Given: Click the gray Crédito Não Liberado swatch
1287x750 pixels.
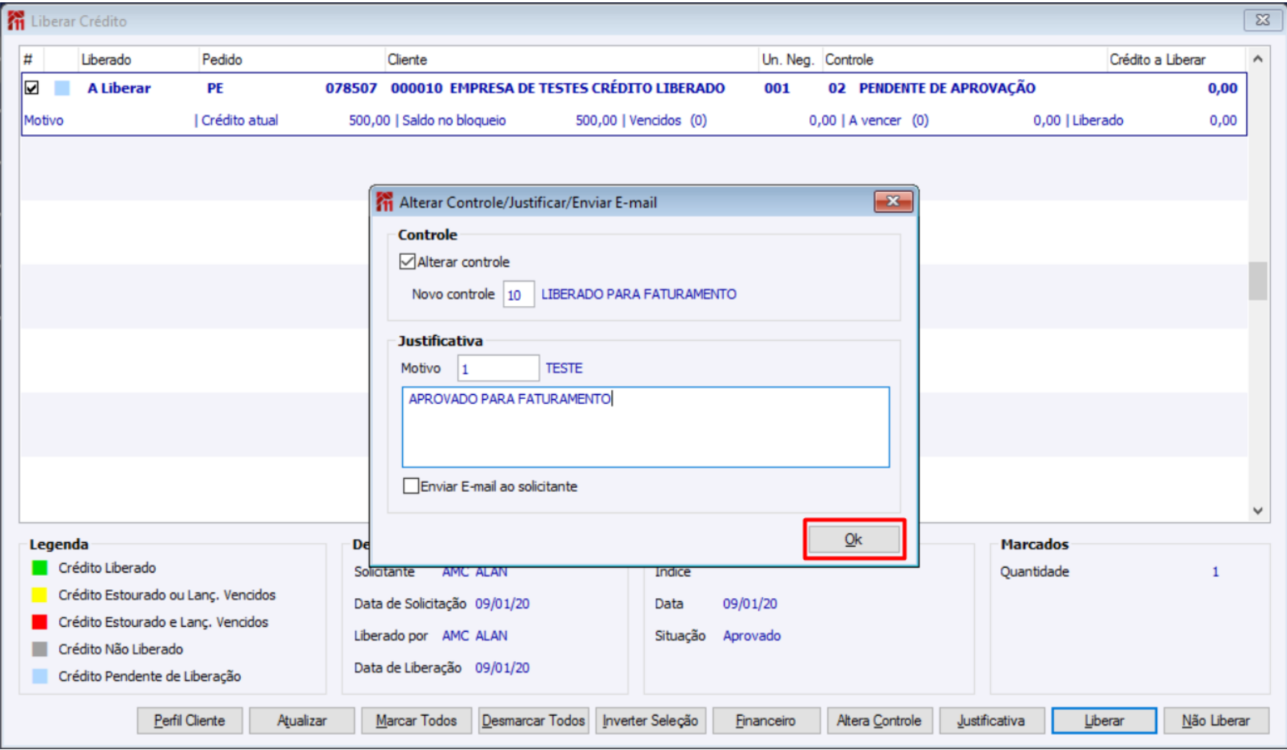Looking at the screenshot, I should [40, 649].
